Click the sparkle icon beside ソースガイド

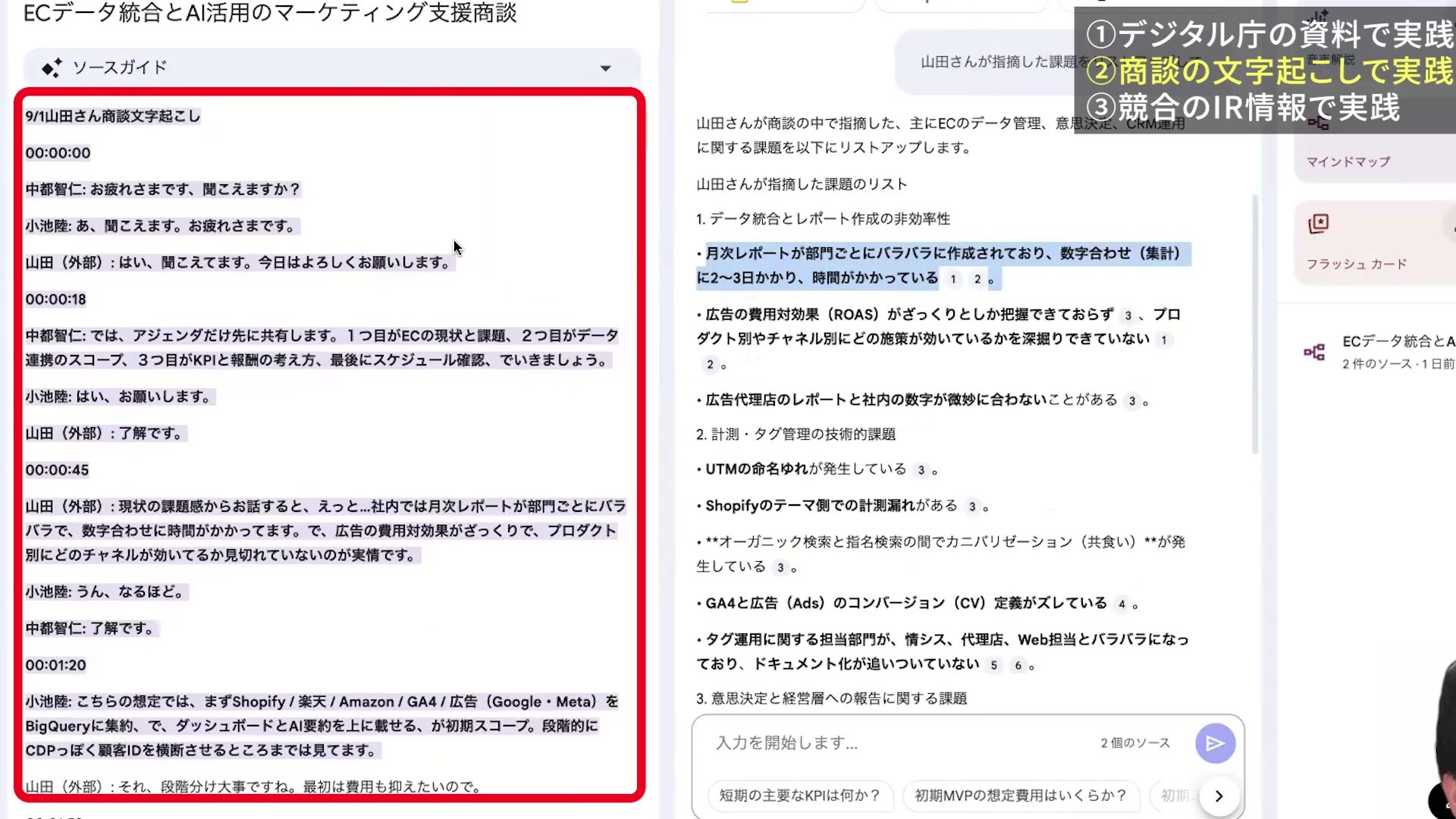(x=52, y=68)
